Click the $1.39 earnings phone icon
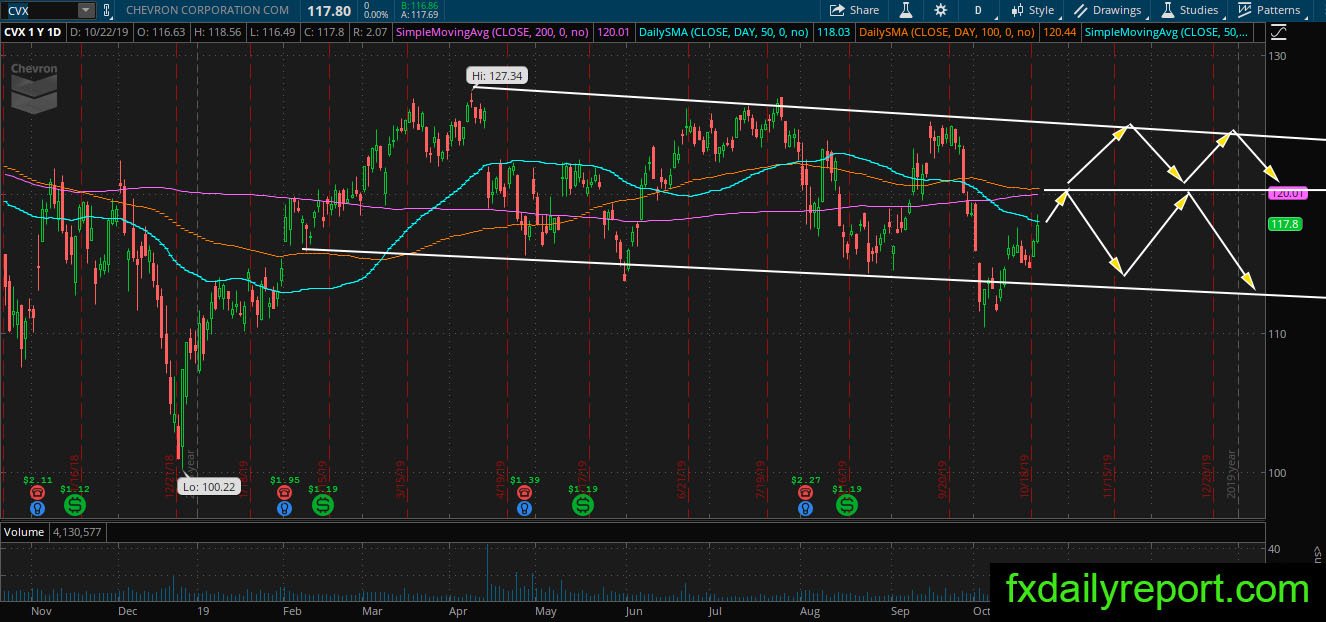The width and height of the screenshot is (1326, 622). (524, 493)
